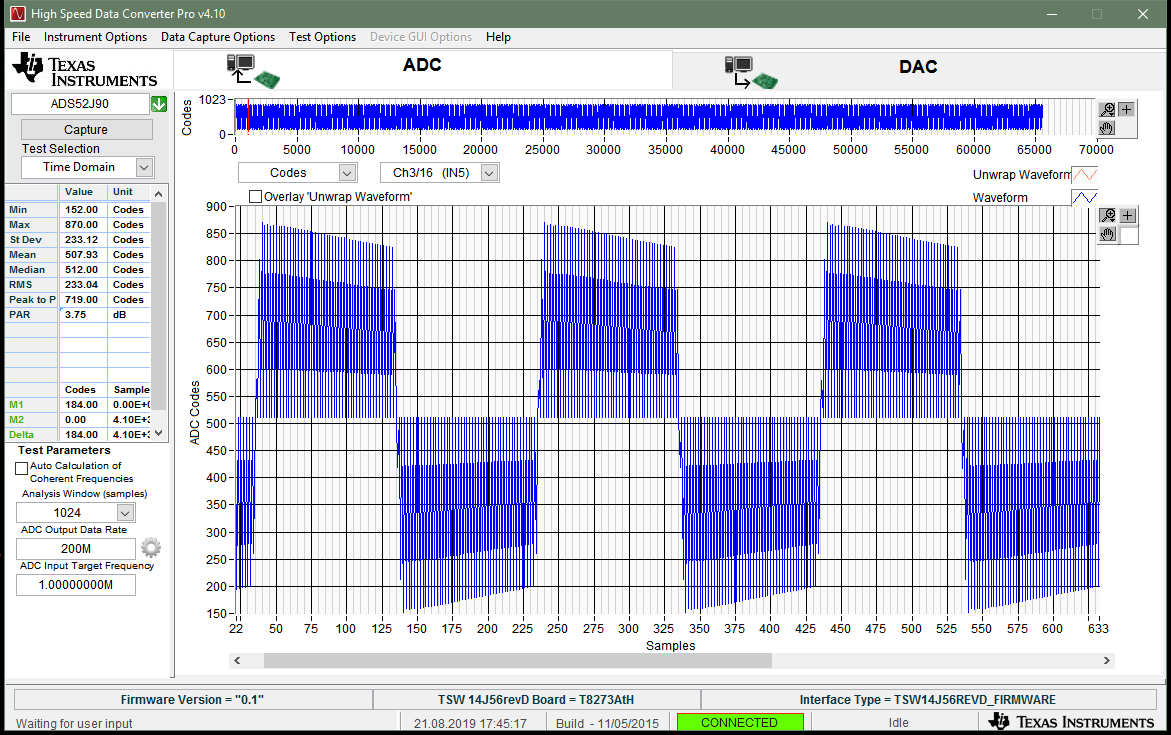Image resolution: width=1171 pixels, height=735 pixels.
Task: Open the Test Selection Time Domain dropdown
Action: click(144, 167)
